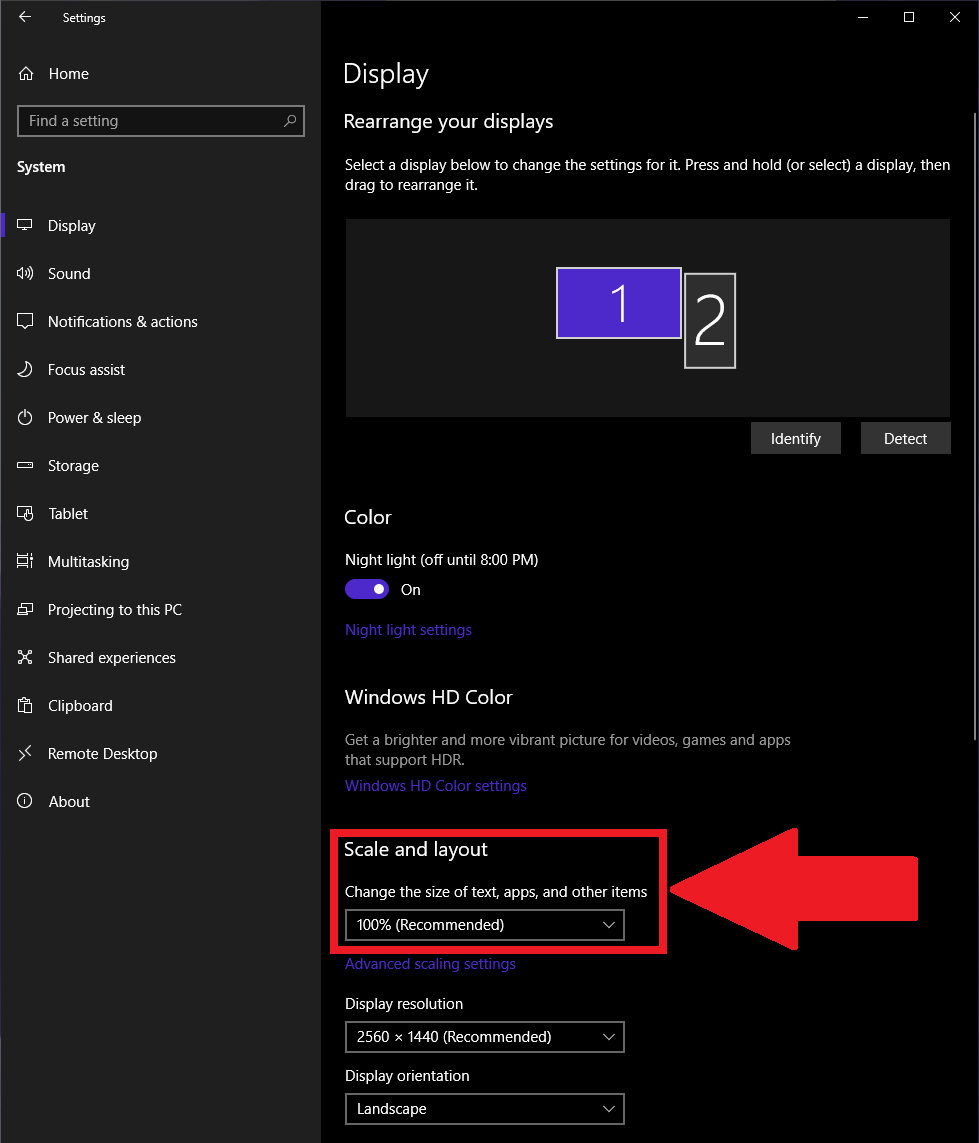Click the Home house icon
The height and width of the screenshot is (1143, 979).
point(26,74)
